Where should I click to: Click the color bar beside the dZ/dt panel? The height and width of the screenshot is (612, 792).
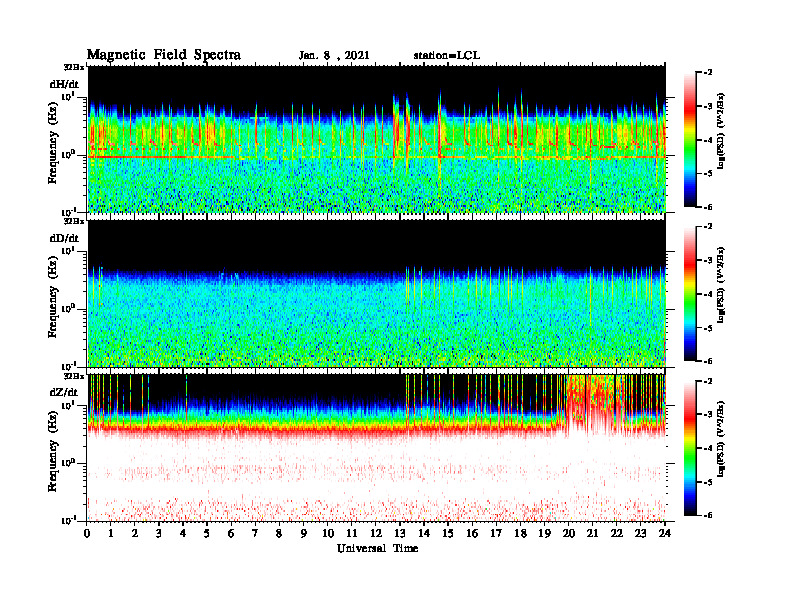[690, 448]
